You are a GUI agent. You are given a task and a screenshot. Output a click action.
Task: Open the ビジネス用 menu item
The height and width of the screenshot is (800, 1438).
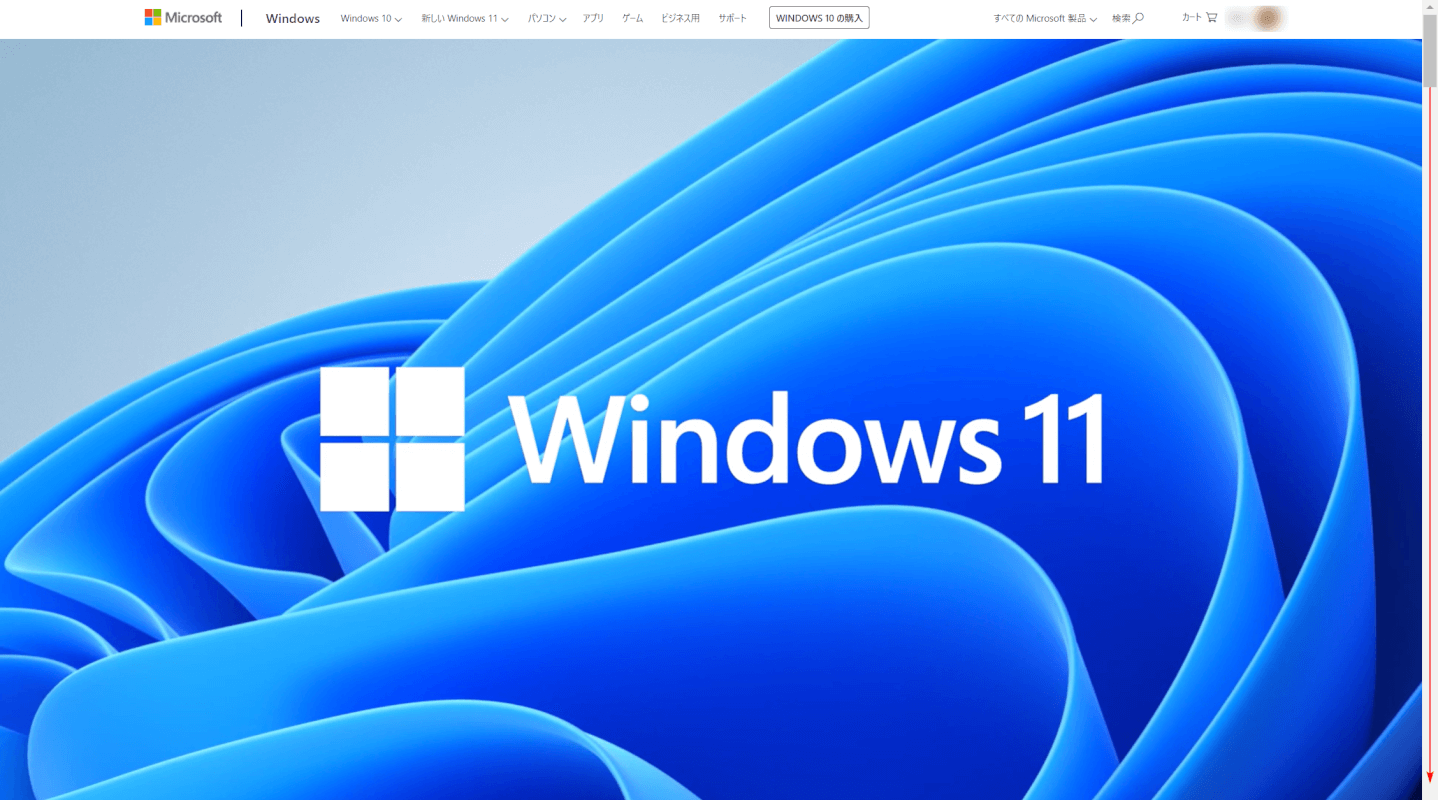click(680, 18)
